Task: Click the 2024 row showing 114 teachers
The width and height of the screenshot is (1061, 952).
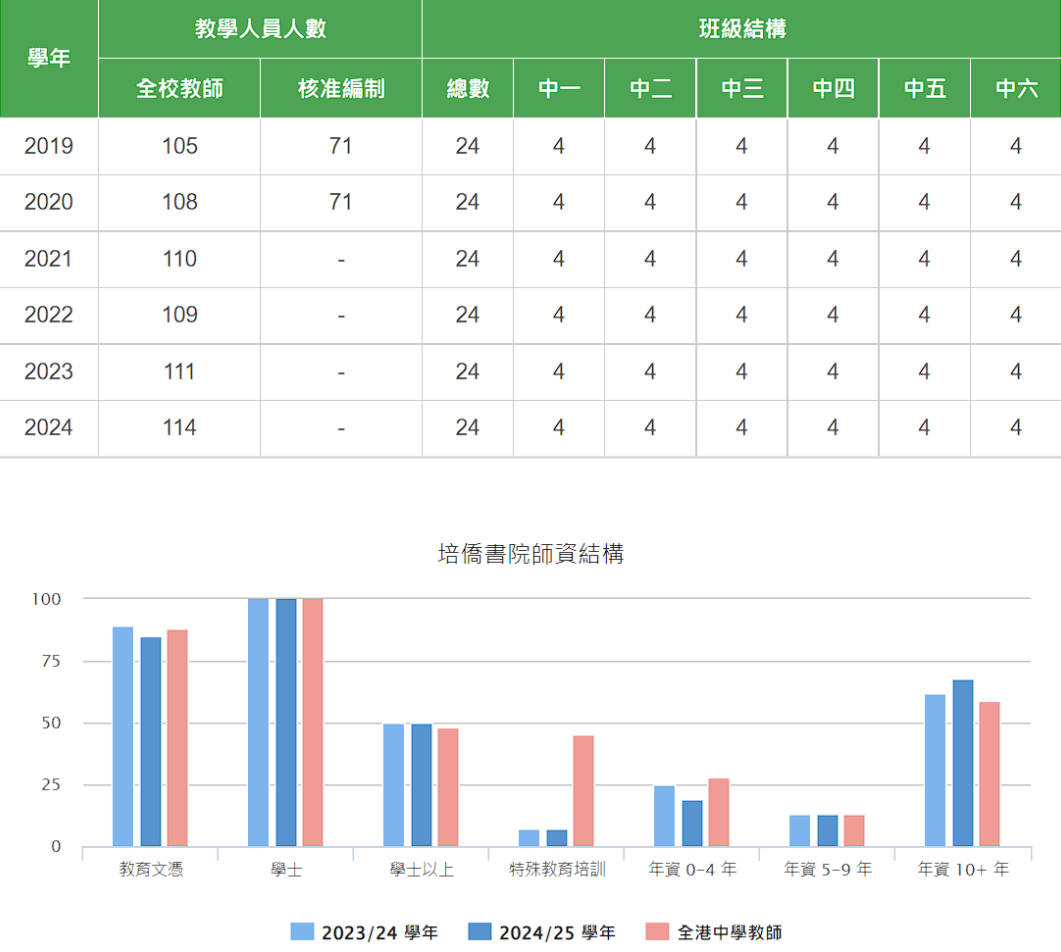Action: pos(178,427)
